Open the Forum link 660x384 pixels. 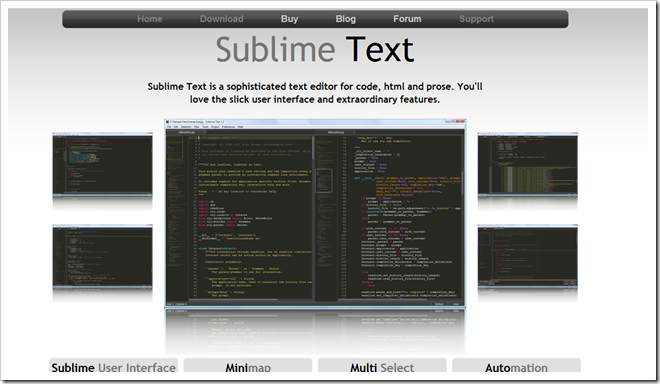coord(407,19)
